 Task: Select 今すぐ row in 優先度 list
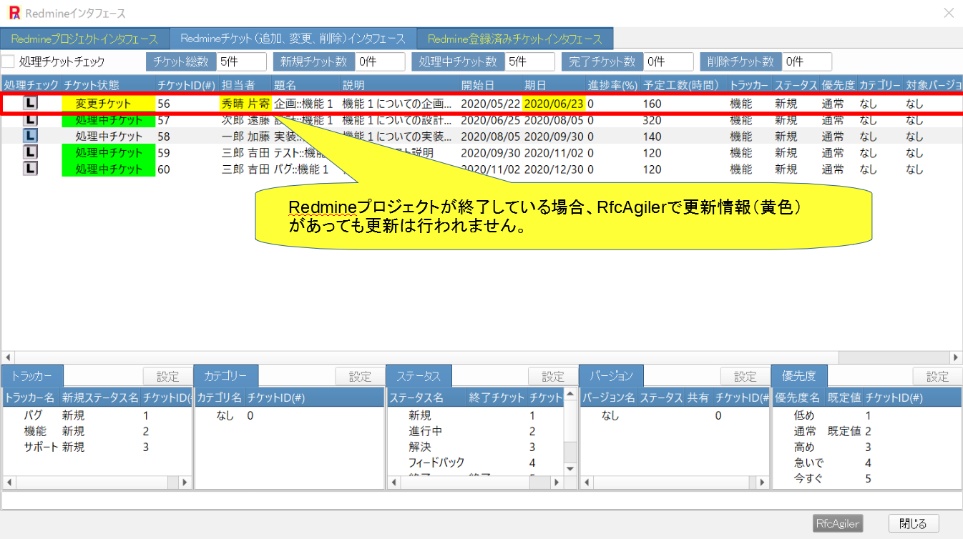[867, 478]
